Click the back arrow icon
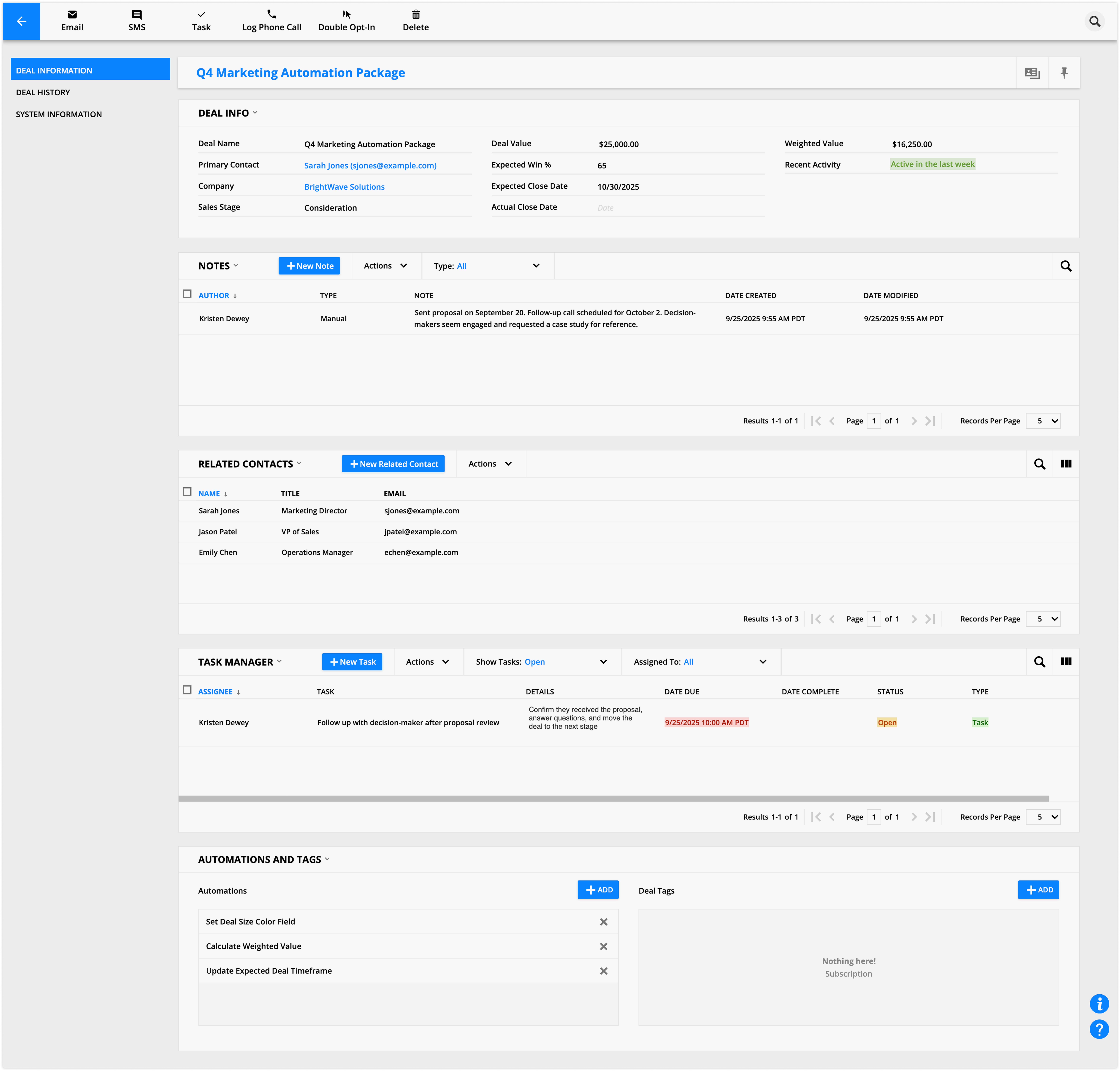 21,21
